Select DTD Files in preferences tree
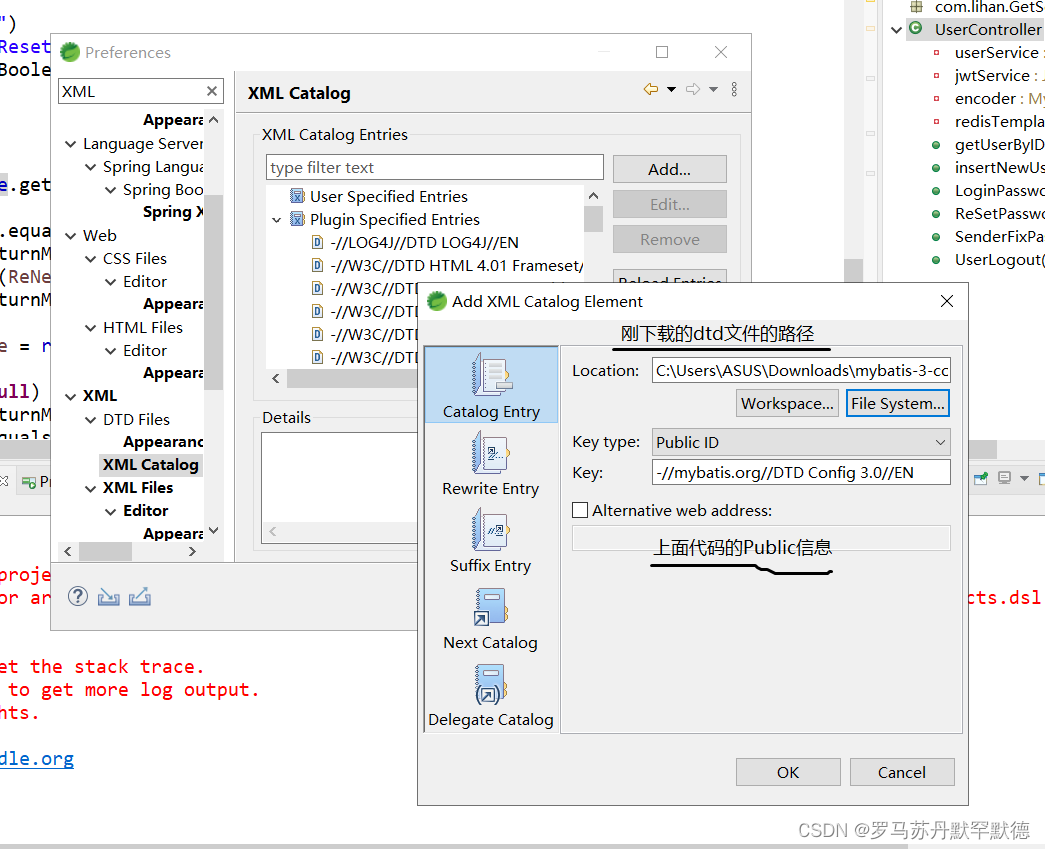This screenshot has height=849, width=1045. [137, 419]
